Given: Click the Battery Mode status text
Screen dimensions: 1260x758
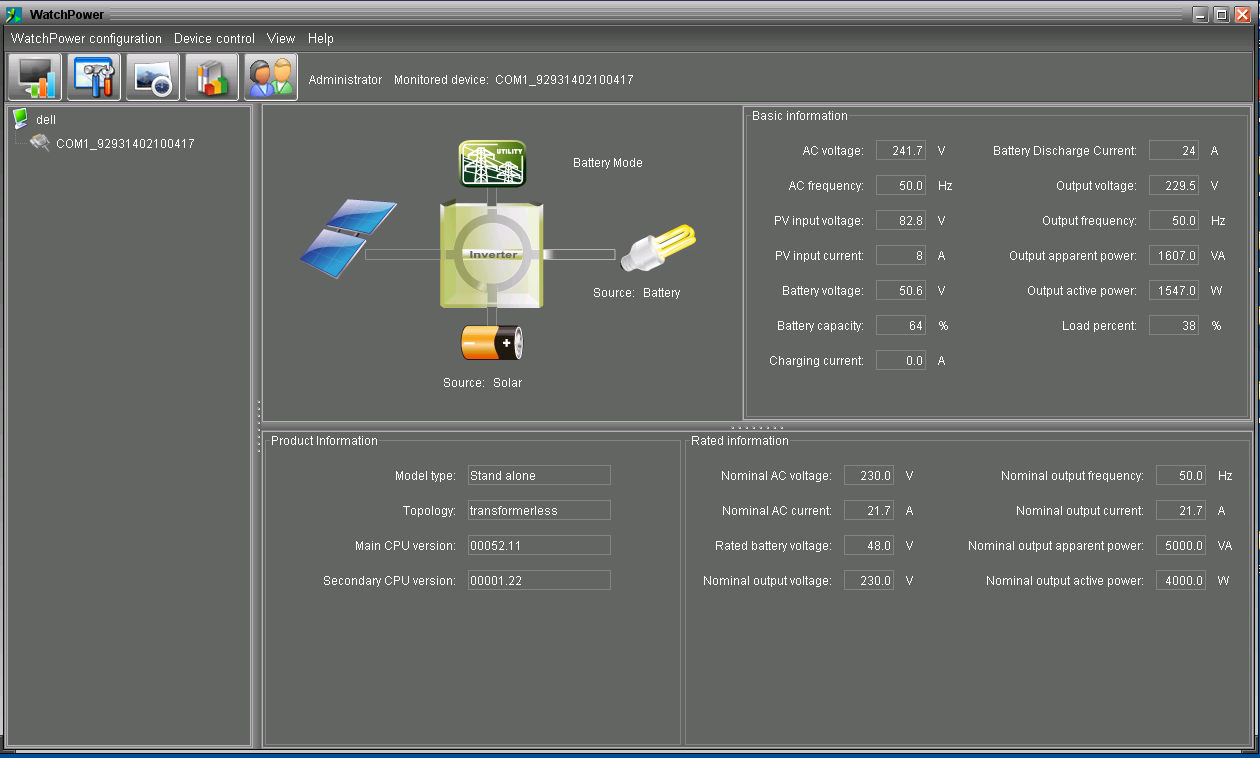Looking at the screenshot, I should [x=607, y=163].
